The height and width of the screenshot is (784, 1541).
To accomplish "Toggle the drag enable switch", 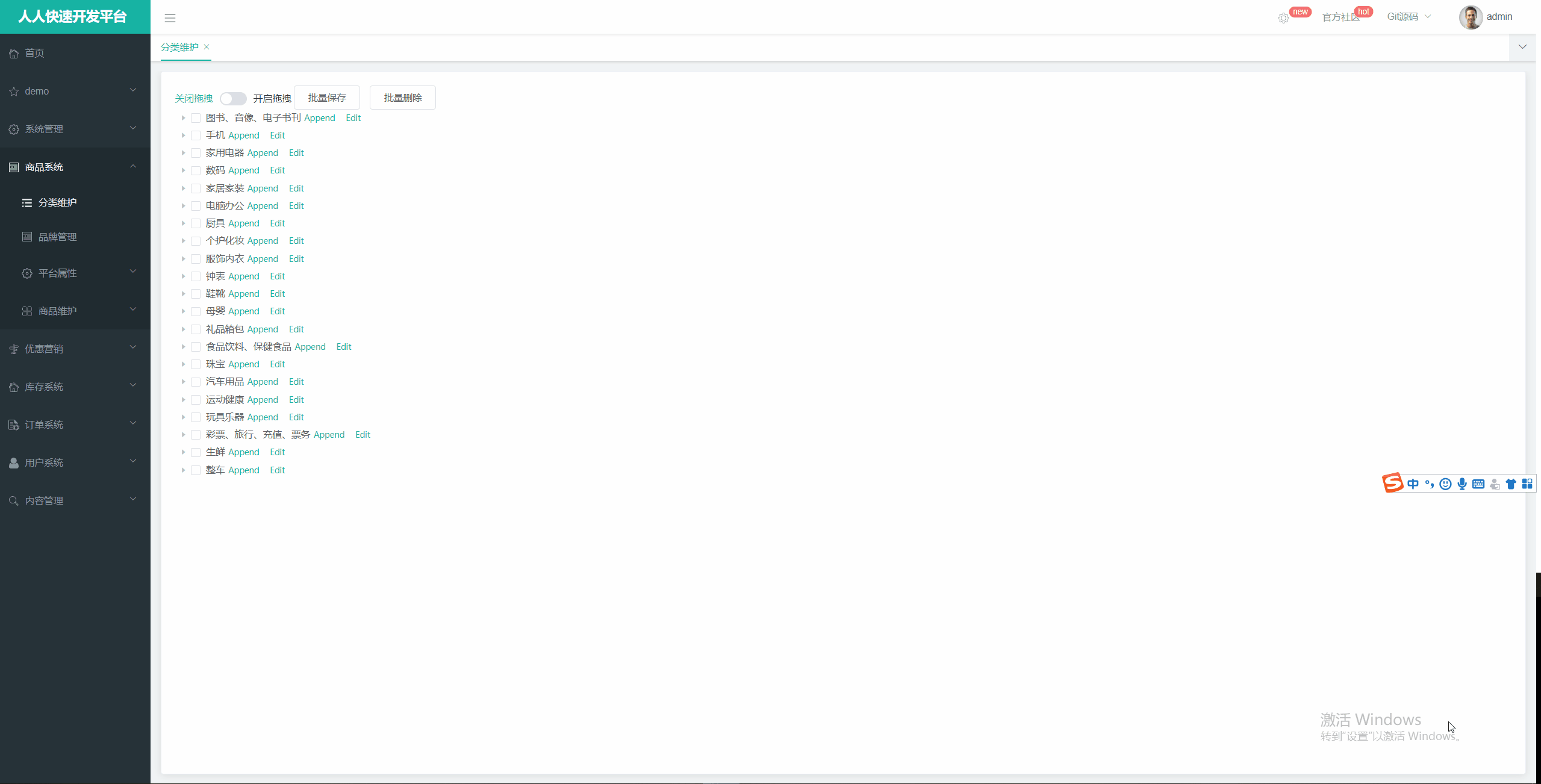I will 233,98.
